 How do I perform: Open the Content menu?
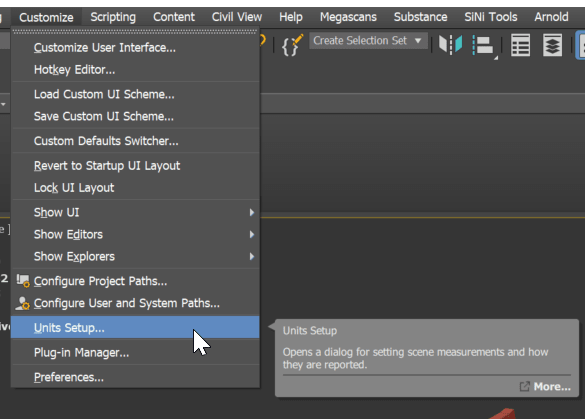174,17
